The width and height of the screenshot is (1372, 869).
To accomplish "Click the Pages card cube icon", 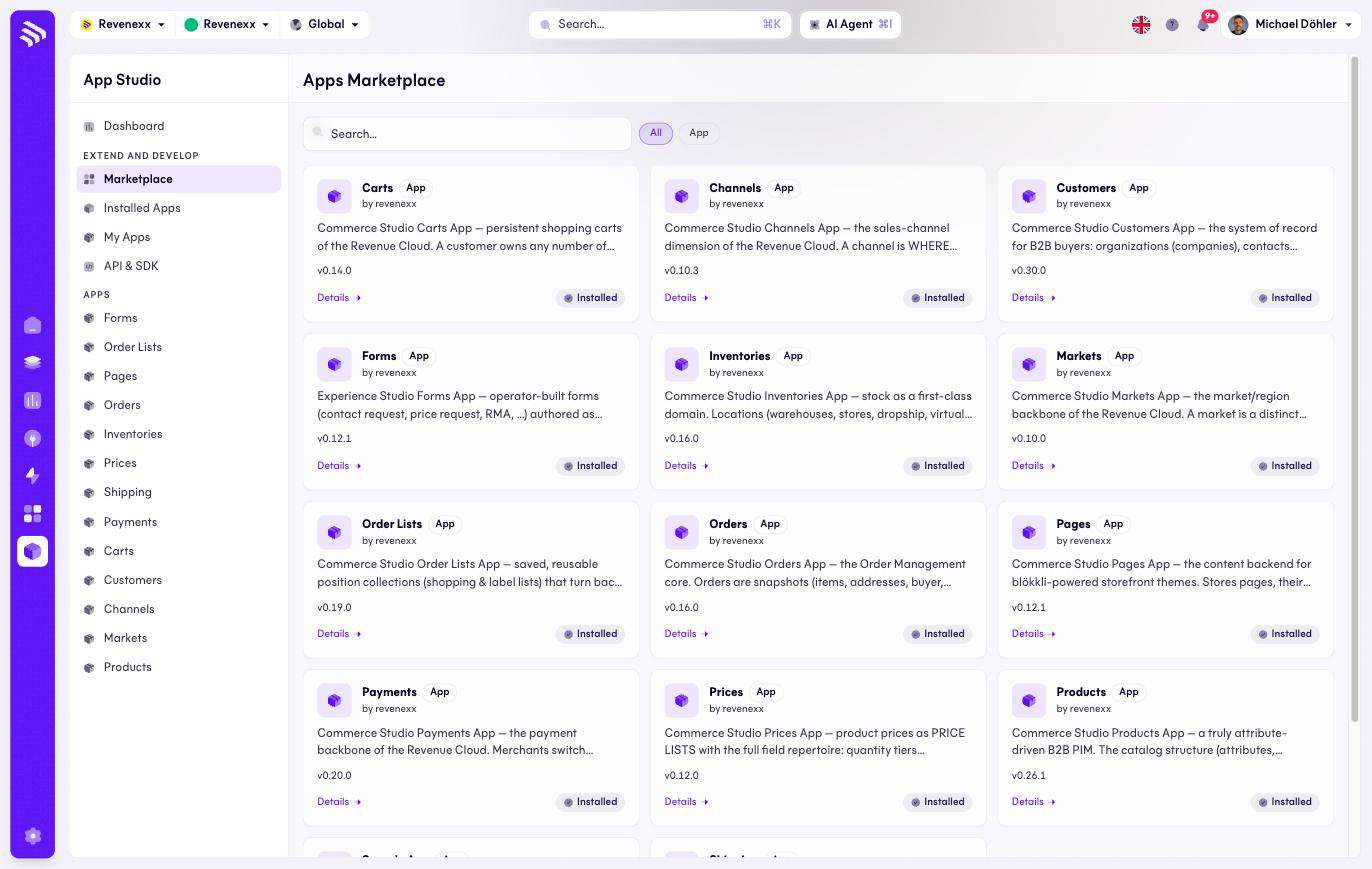I will (1028, 532).
